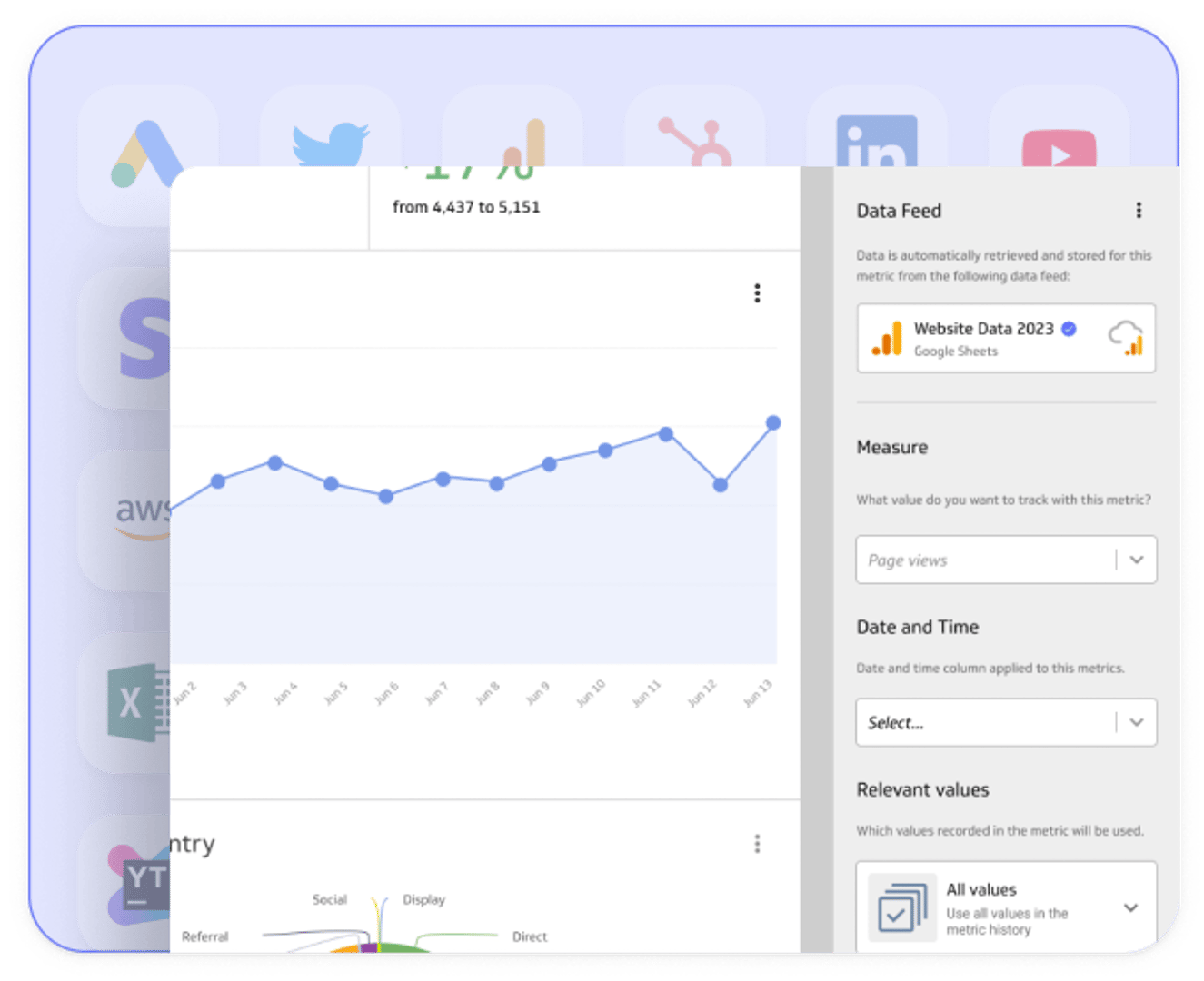
Task: Click the Social label on the pie chart
Action: tap(330, 899)
